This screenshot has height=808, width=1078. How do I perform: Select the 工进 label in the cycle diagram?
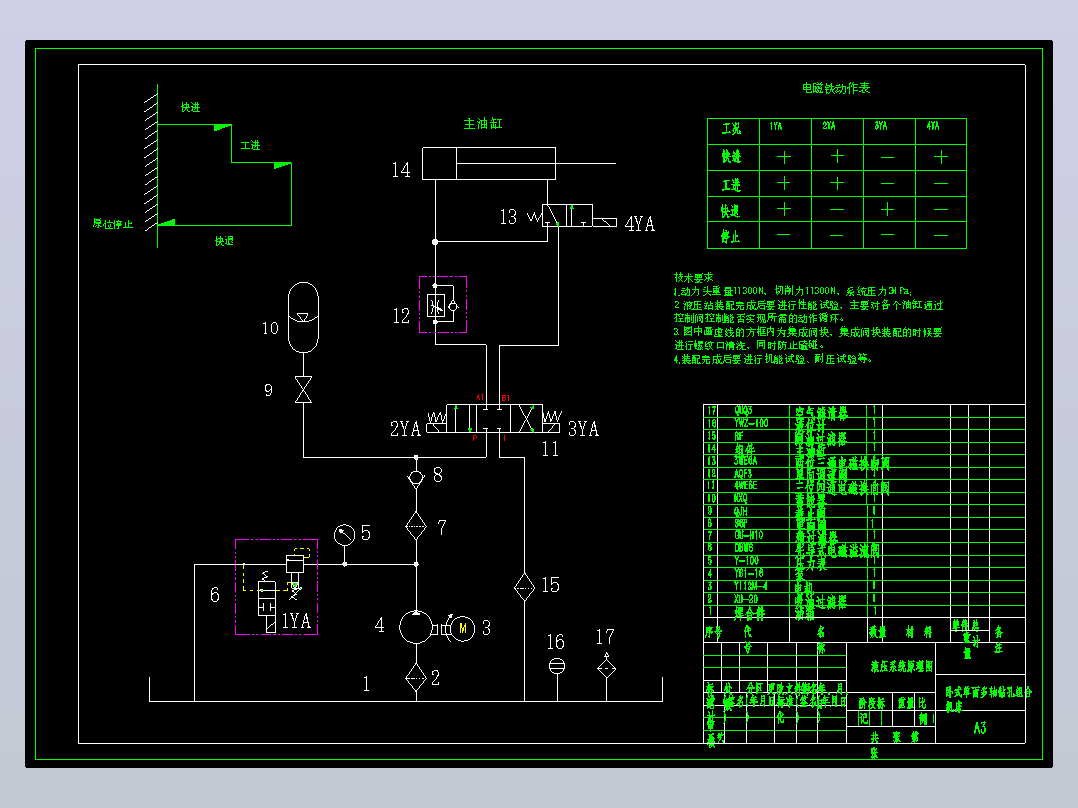(250, 145)
